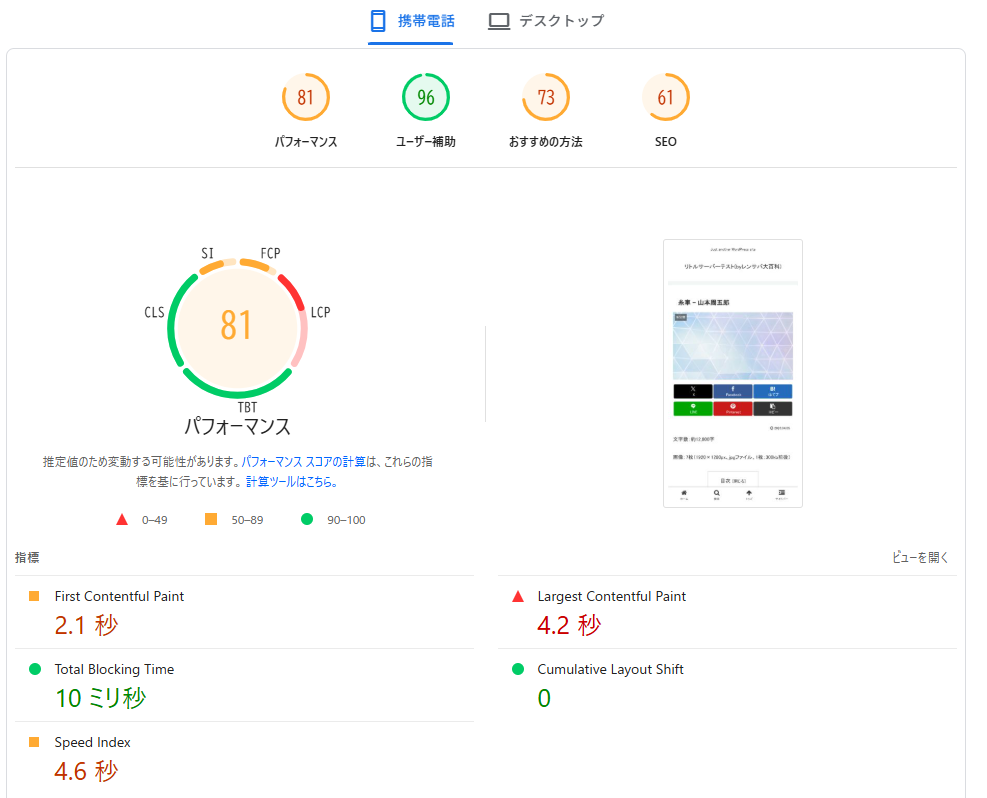Open the SEO score gauge showing 61

(x=666, y=98)
